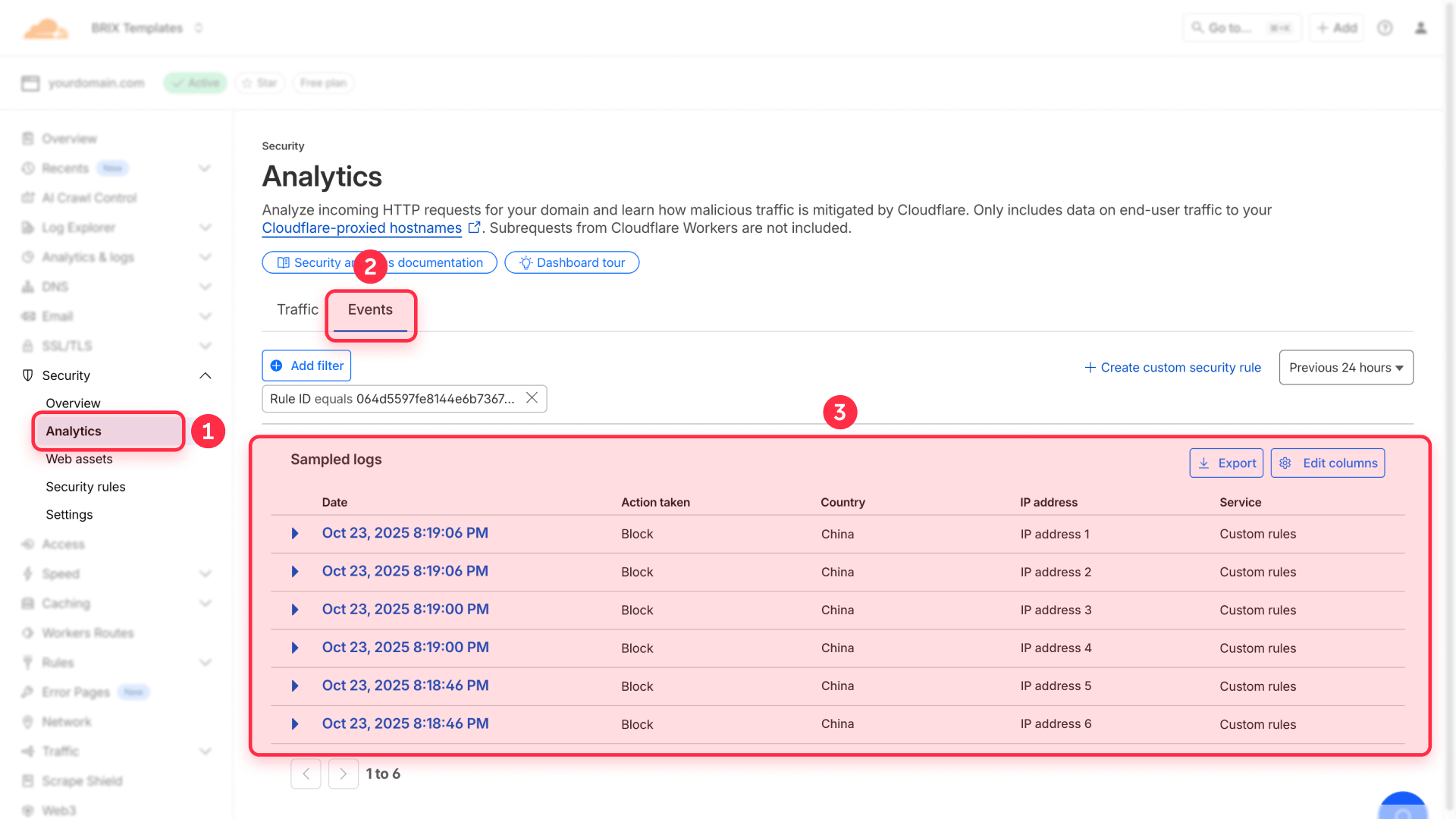
Task: Switch to the Events tab
Action: coord(370,309)
